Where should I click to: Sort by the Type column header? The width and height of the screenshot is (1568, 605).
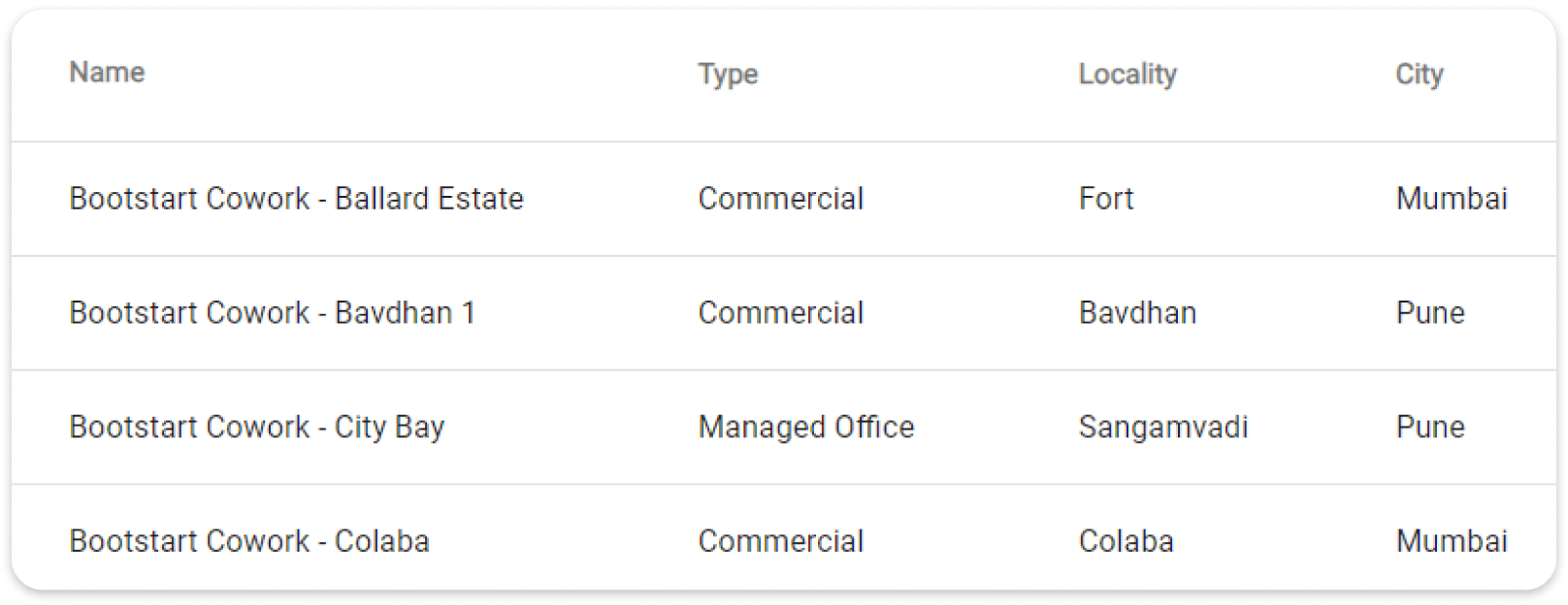tap(728, 74)
